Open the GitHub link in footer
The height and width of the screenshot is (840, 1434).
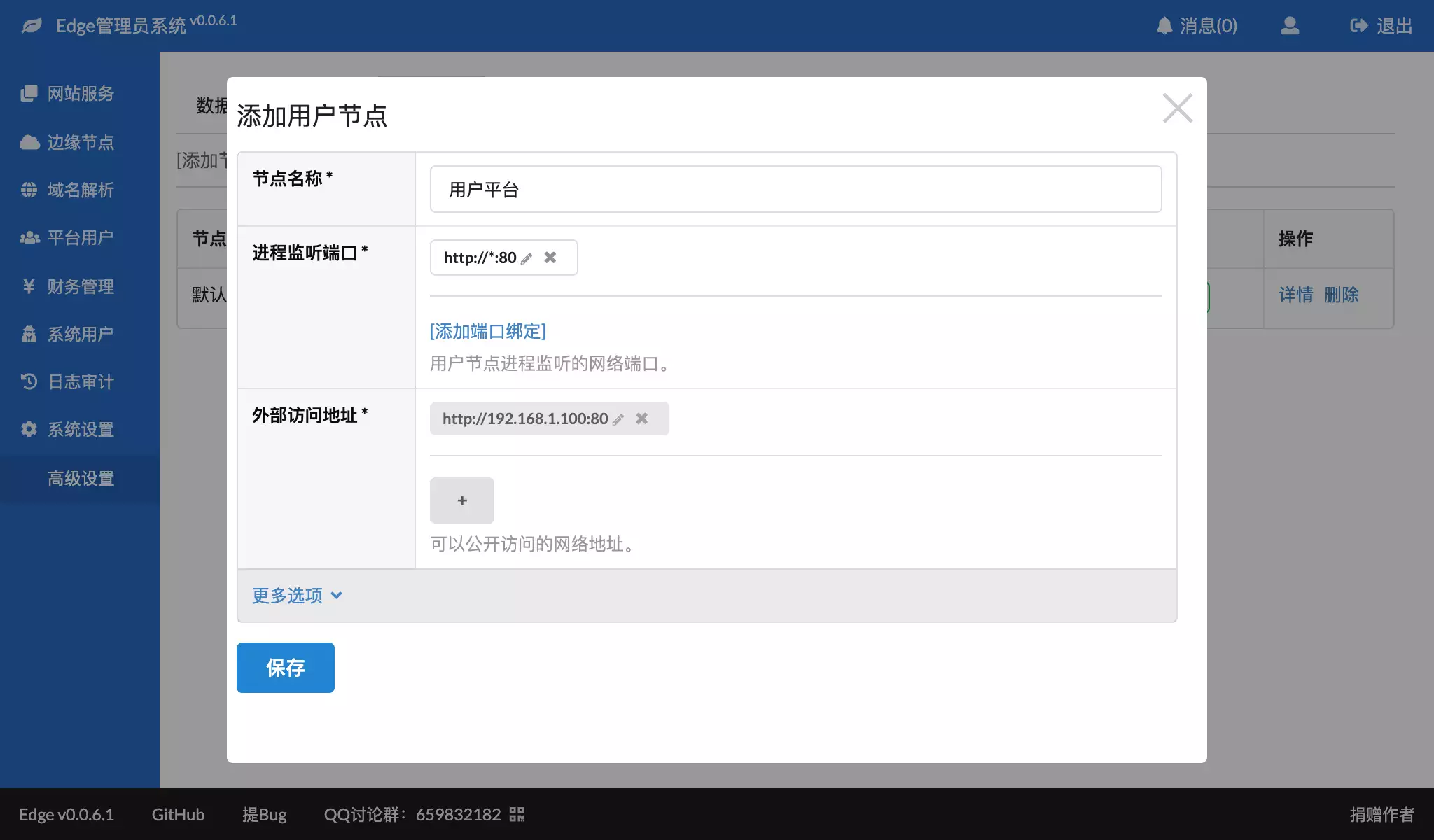pyautogui.click(x=178, y=814)
